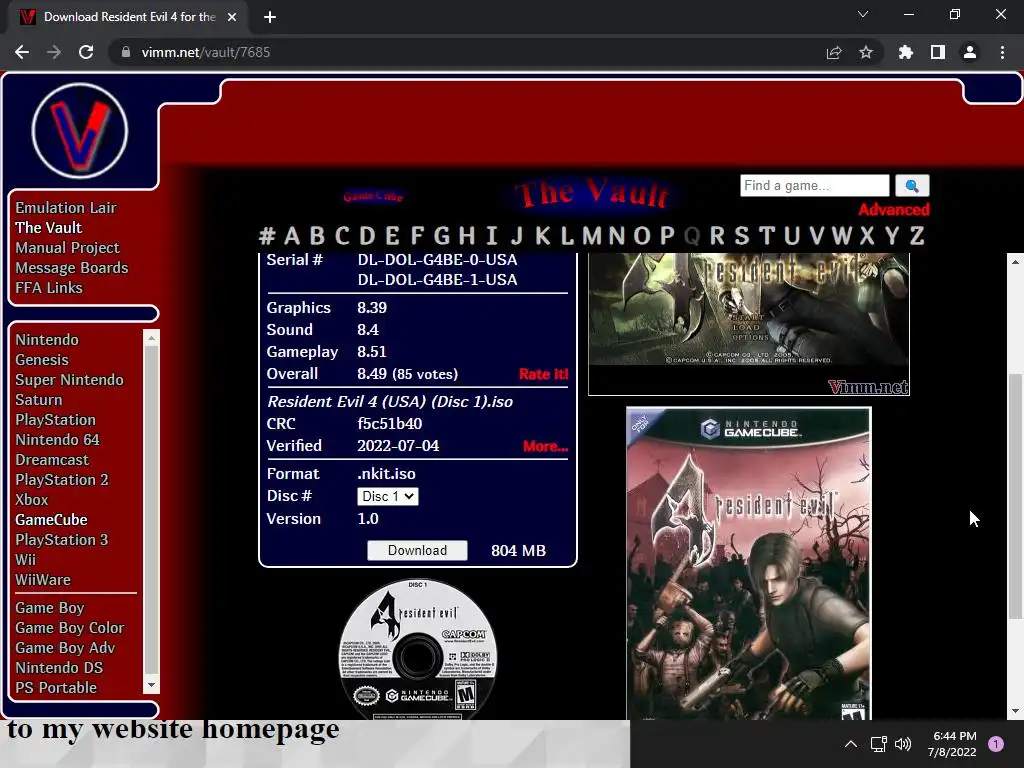
Task: Browse games under the # symbol
Action: [266, 236]
